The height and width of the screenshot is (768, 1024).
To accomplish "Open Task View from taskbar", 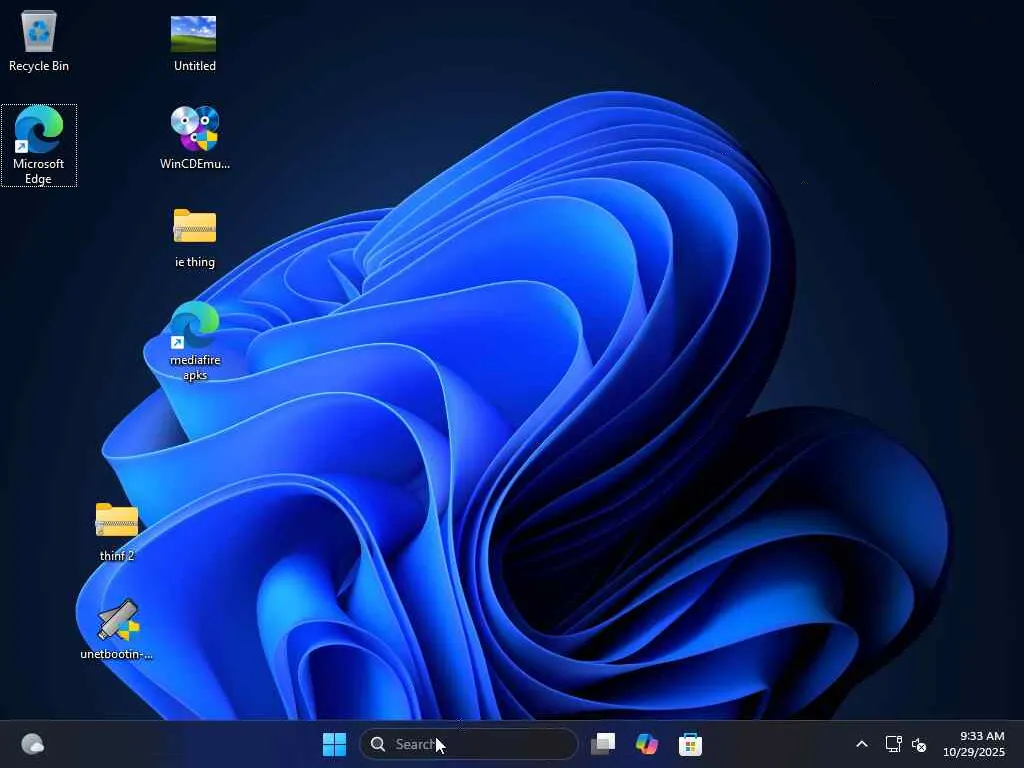I will point(603,744).
